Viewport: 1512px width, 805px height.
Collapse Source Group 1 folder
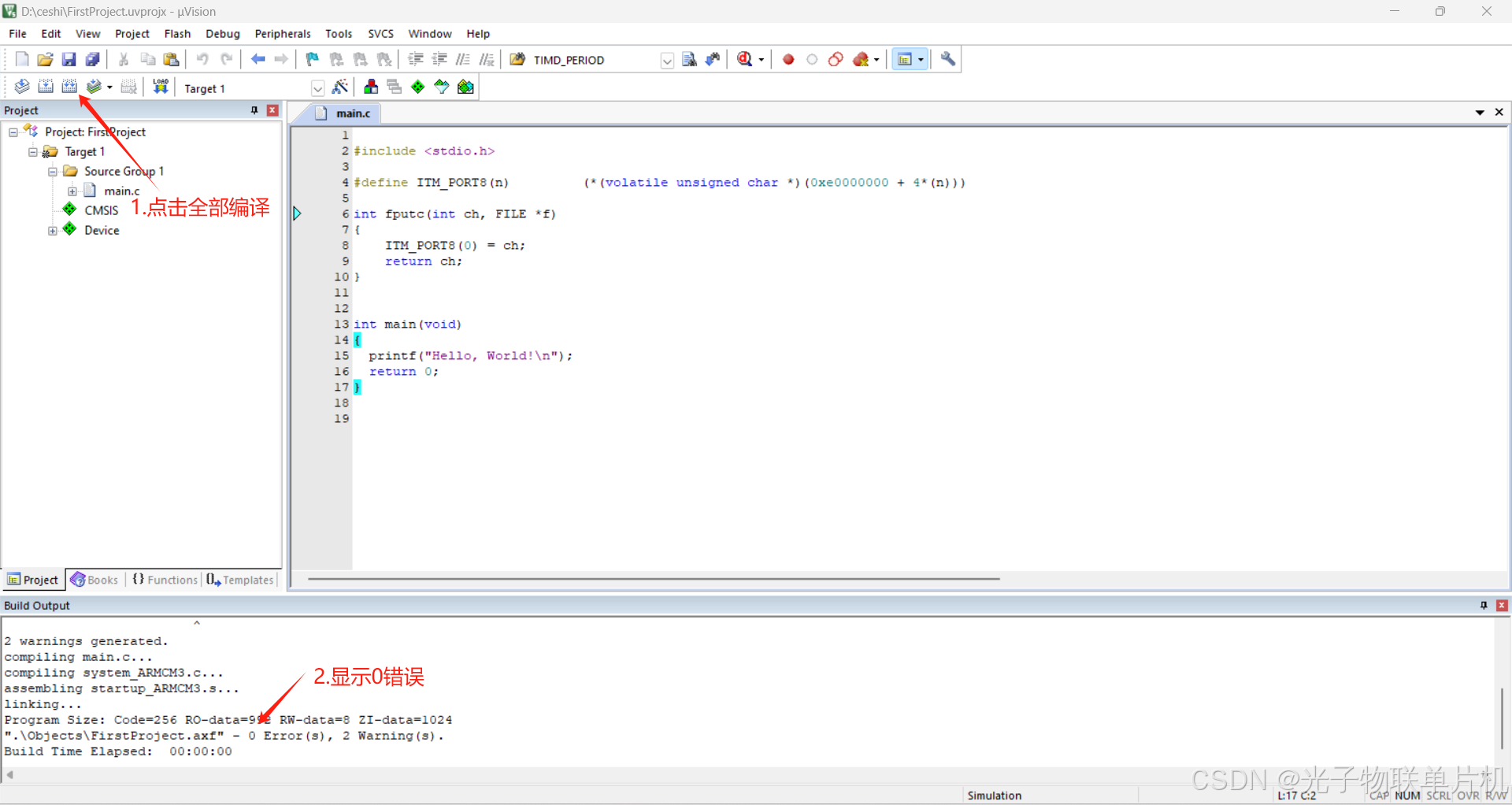(53, 172)
